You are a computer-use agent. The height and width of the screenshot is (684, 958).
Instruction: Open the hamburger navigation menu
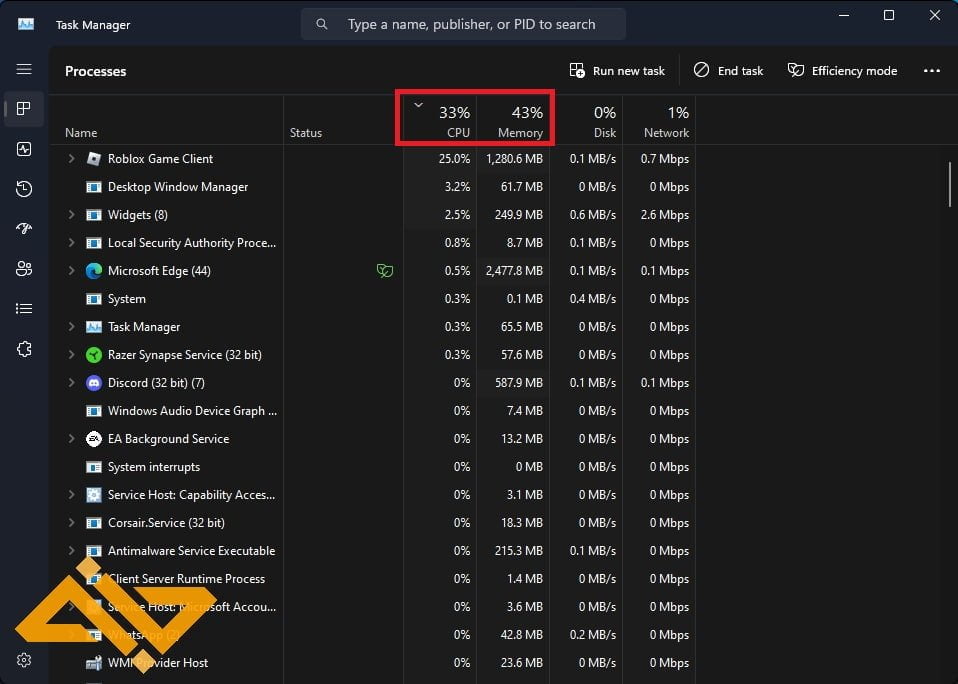tap(24, 69)
